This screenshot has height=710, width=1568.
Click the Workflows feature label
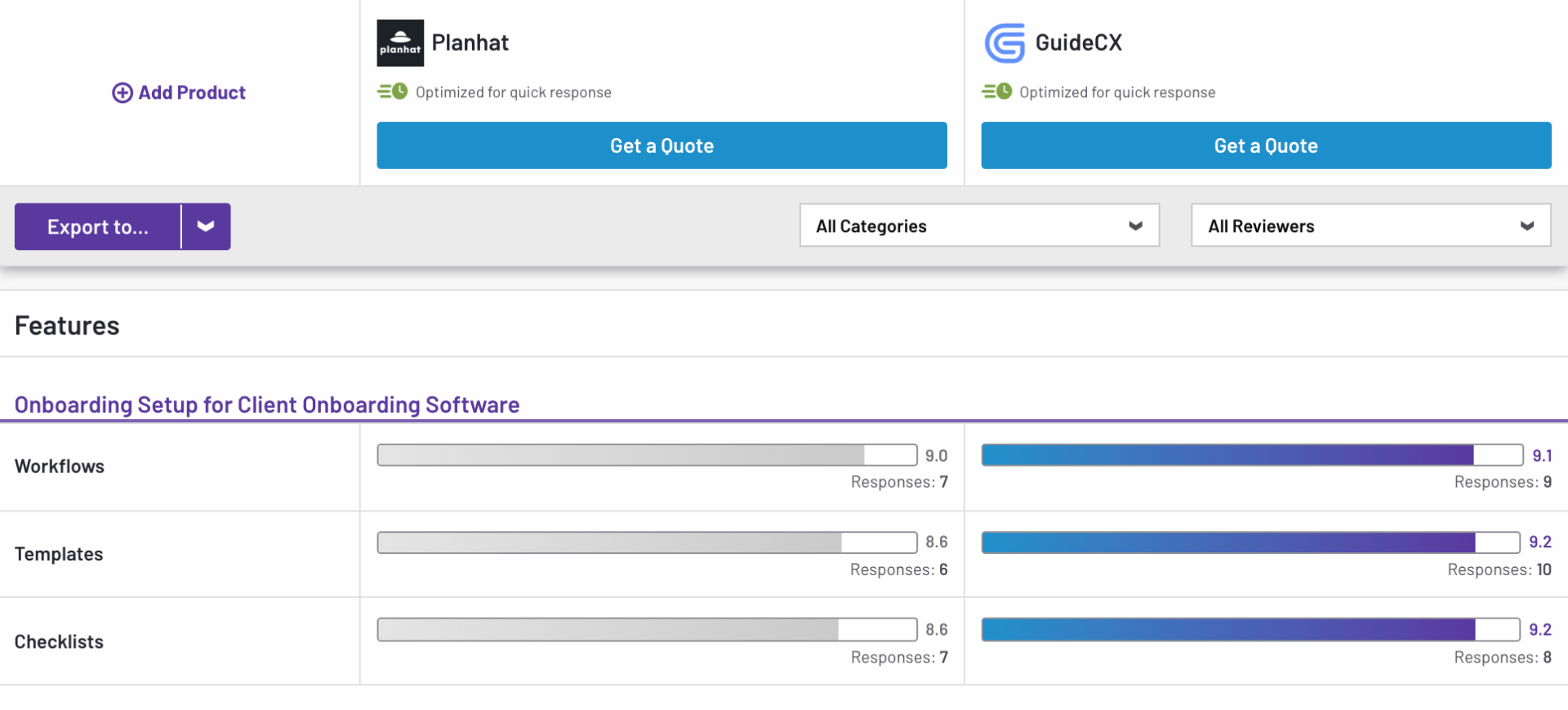(60, 467)
